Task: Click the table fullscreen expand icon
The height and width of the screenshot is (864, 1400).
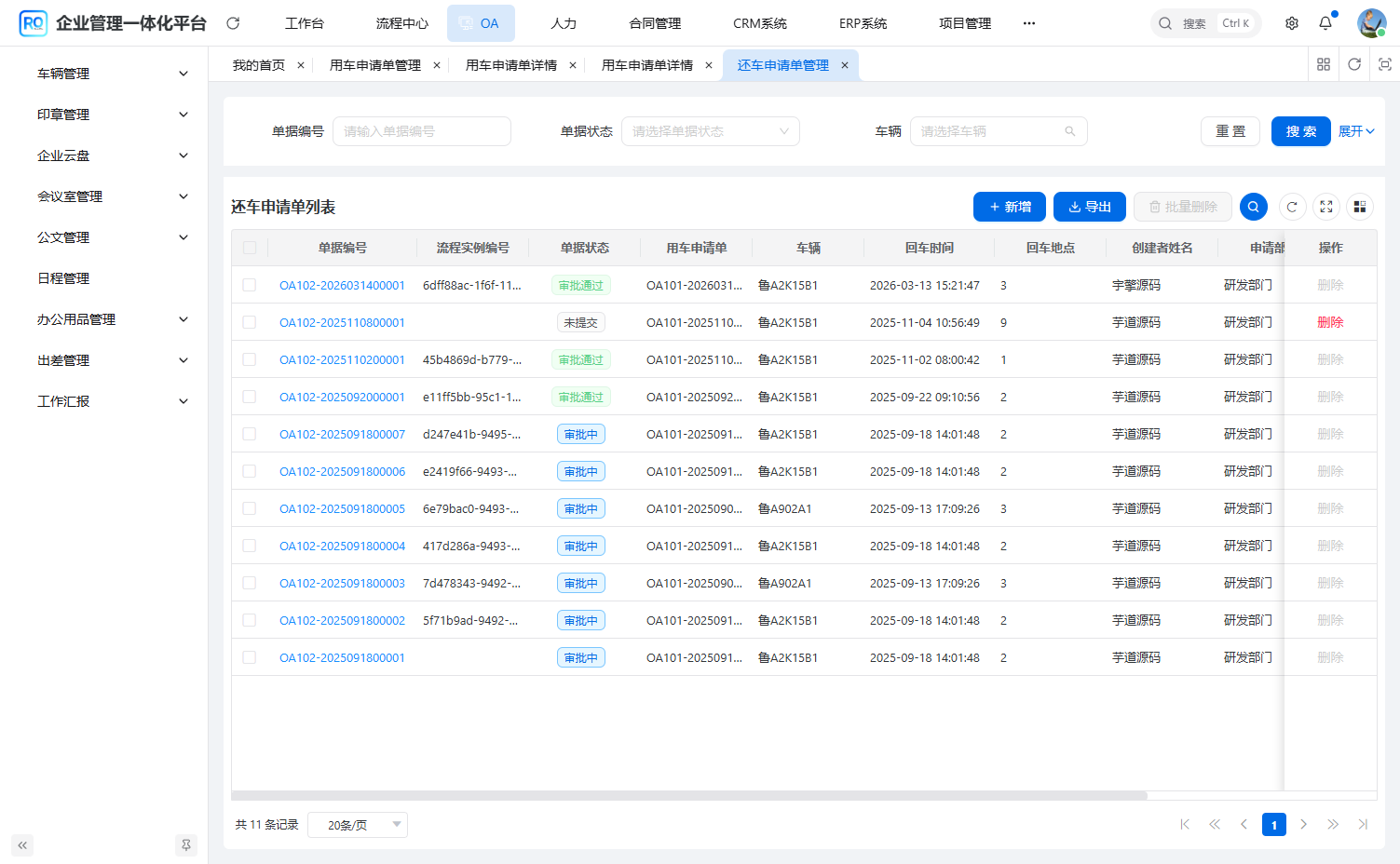Action: [x=1326, y=207]
